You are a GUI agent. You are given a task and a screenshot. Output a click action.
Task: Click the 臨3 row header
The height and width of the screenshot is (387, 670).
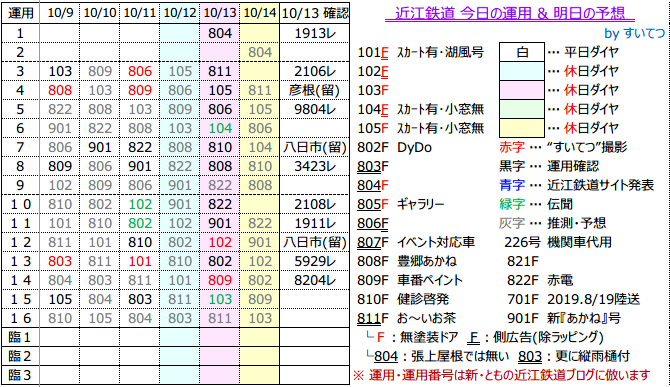pos(20,375)
